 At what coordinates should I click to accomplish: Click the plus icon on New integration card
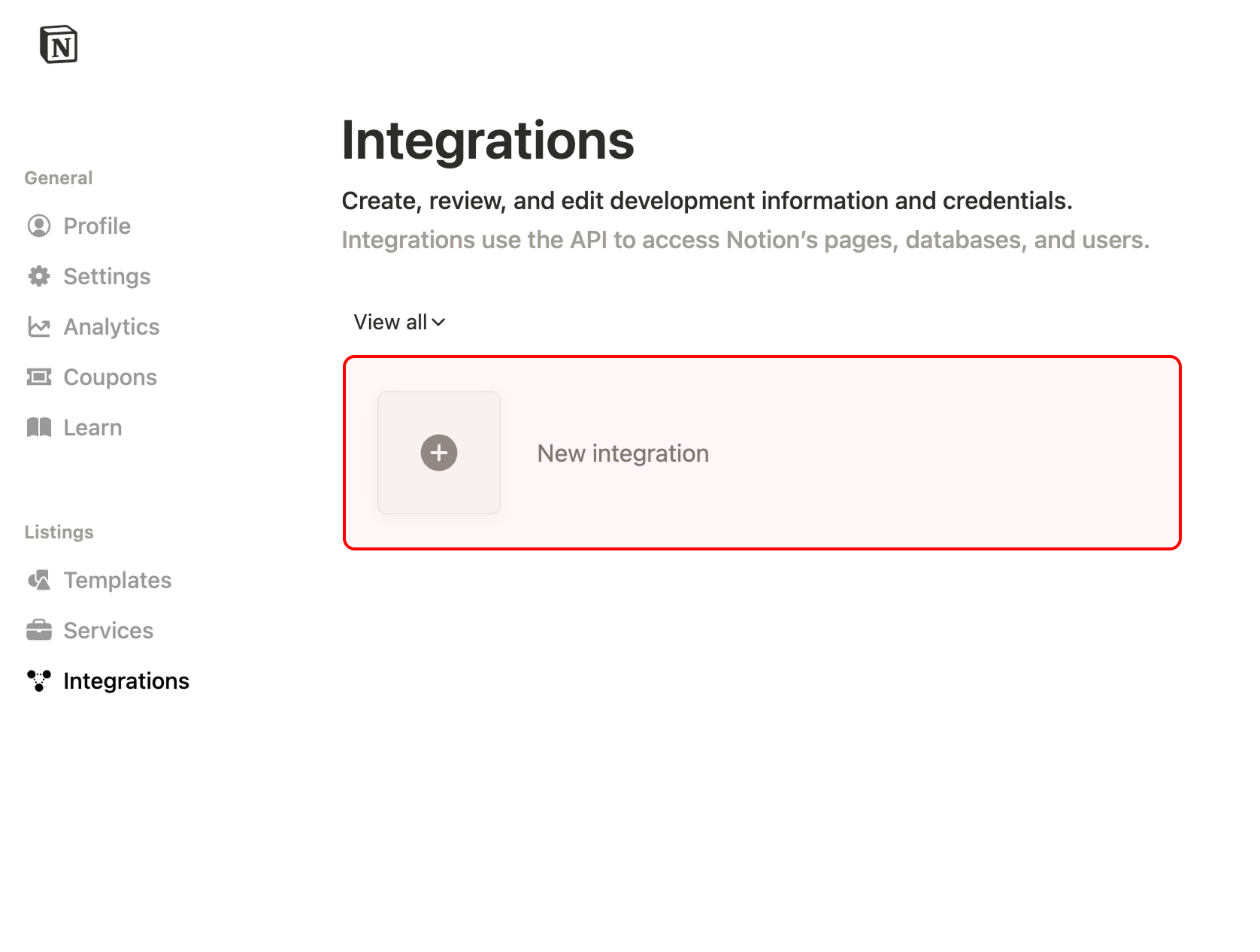point(438,453)
